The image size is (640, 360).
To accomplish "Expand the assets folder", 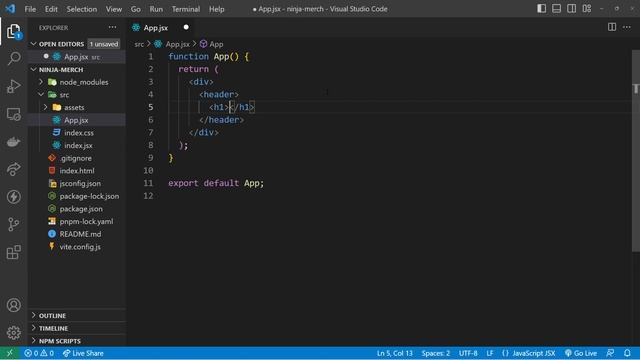I will click(45, 107).
